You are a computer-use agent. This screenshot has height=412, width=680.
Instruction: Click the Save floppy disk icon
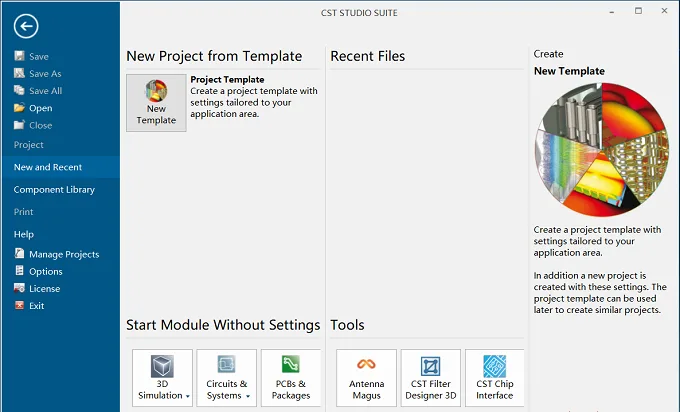(19, 56)
